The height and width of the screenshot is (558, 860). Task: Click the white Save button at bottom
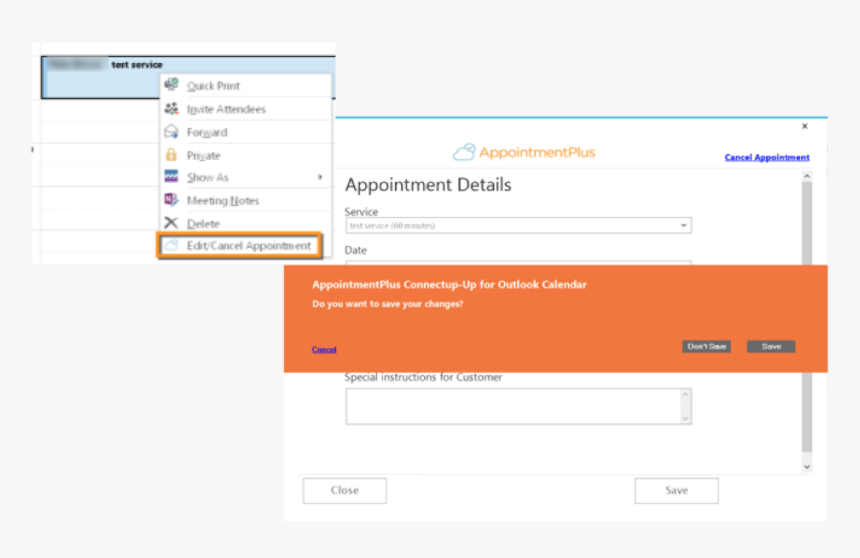click(x=676, y=491)
